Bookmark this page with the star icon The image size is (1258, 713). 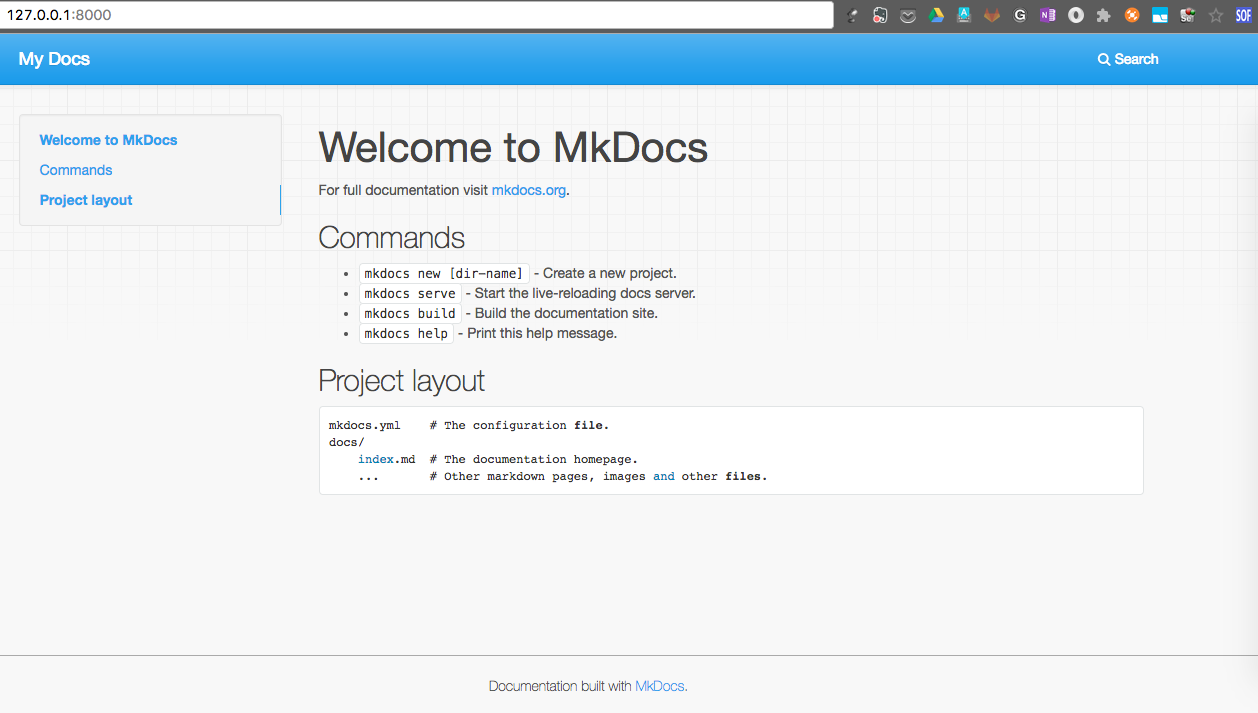click(x=1216, y=15)
